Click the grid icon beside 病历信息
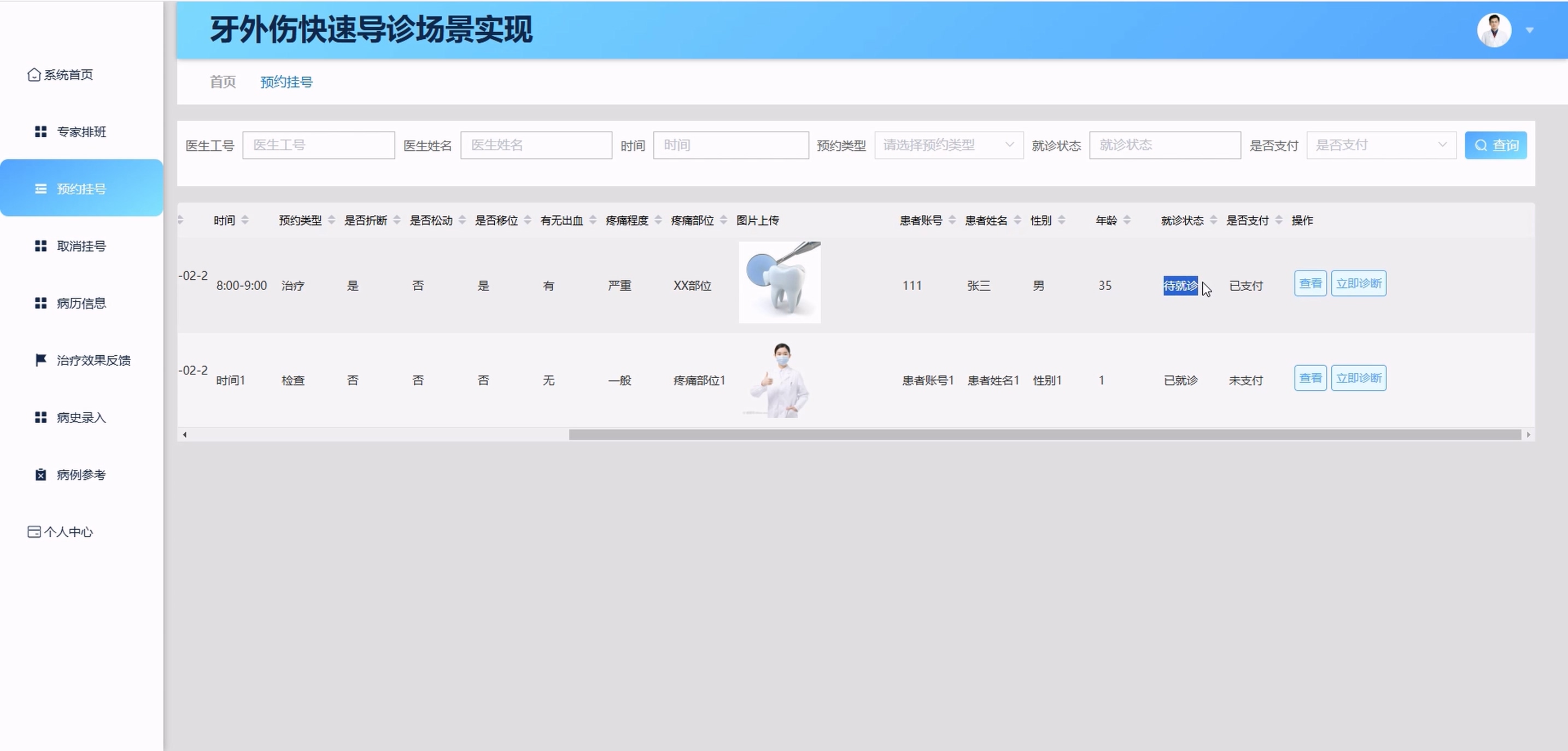 (41, 303)
